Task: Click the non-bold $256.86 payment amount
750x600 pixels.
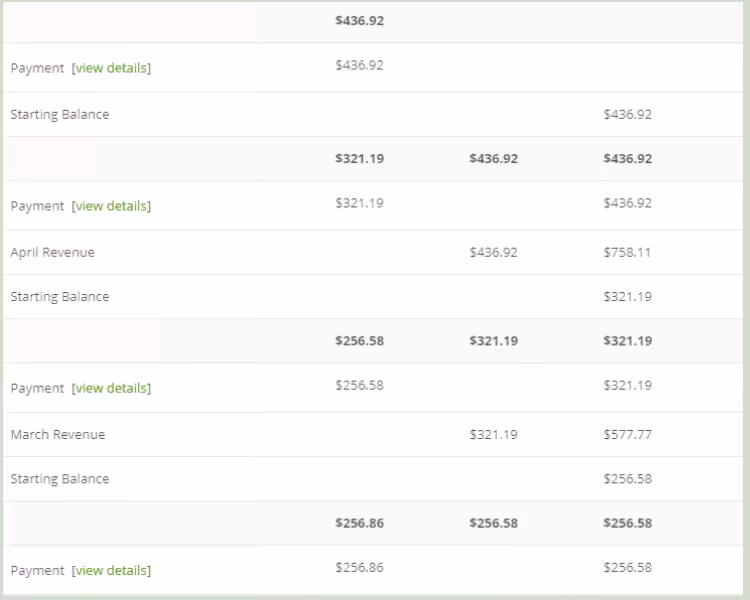Action: pos(359,567)
